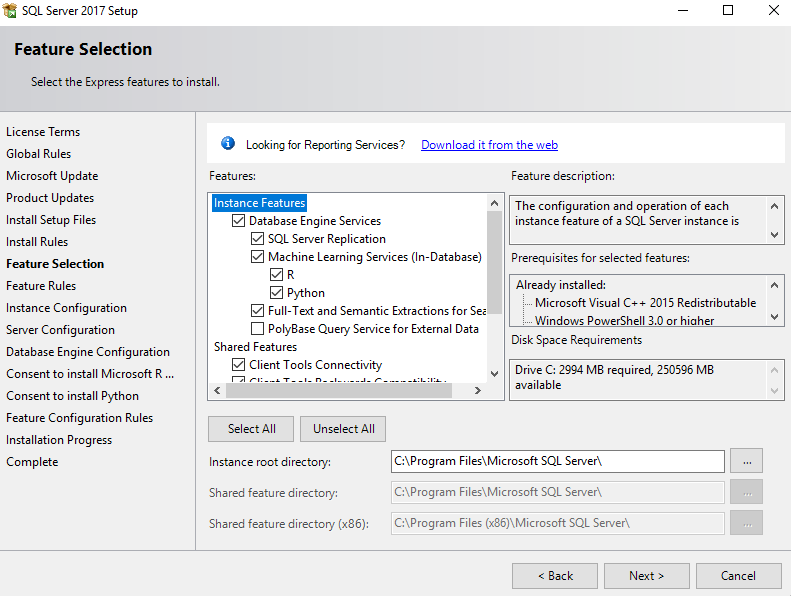Screen dimensions: 791x596
Task: Select Global Rules step in sidebar
Action: (x=38, y=154)
